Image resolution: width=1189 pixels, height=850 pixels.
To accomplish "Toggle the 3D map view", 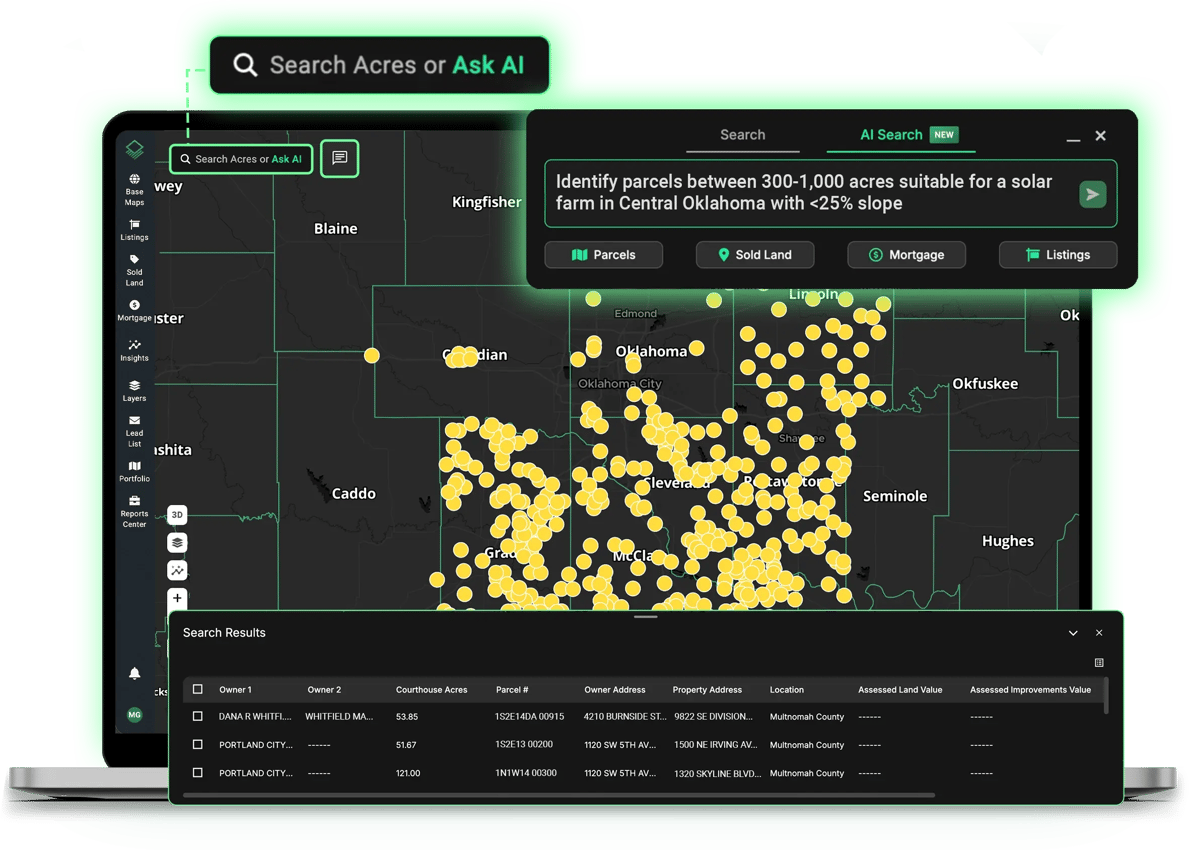I will 177,515.
